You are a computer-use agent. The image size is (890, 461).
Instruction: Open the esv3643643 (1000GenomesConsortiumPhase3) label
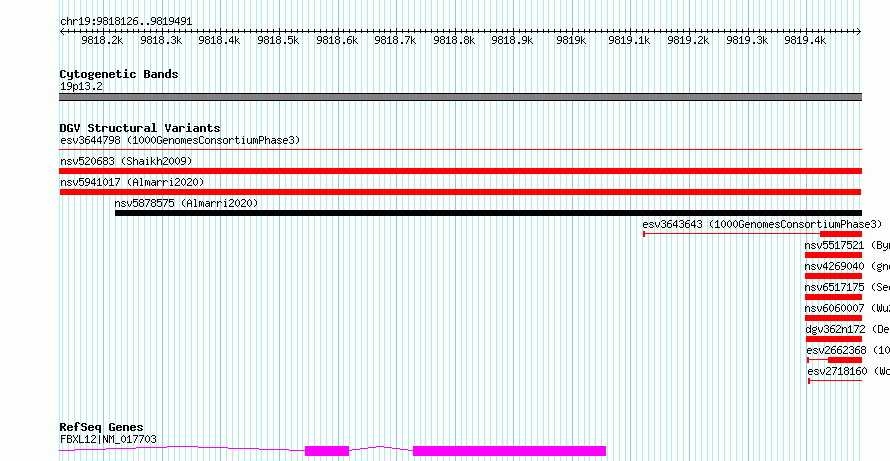tap(762, 224)
